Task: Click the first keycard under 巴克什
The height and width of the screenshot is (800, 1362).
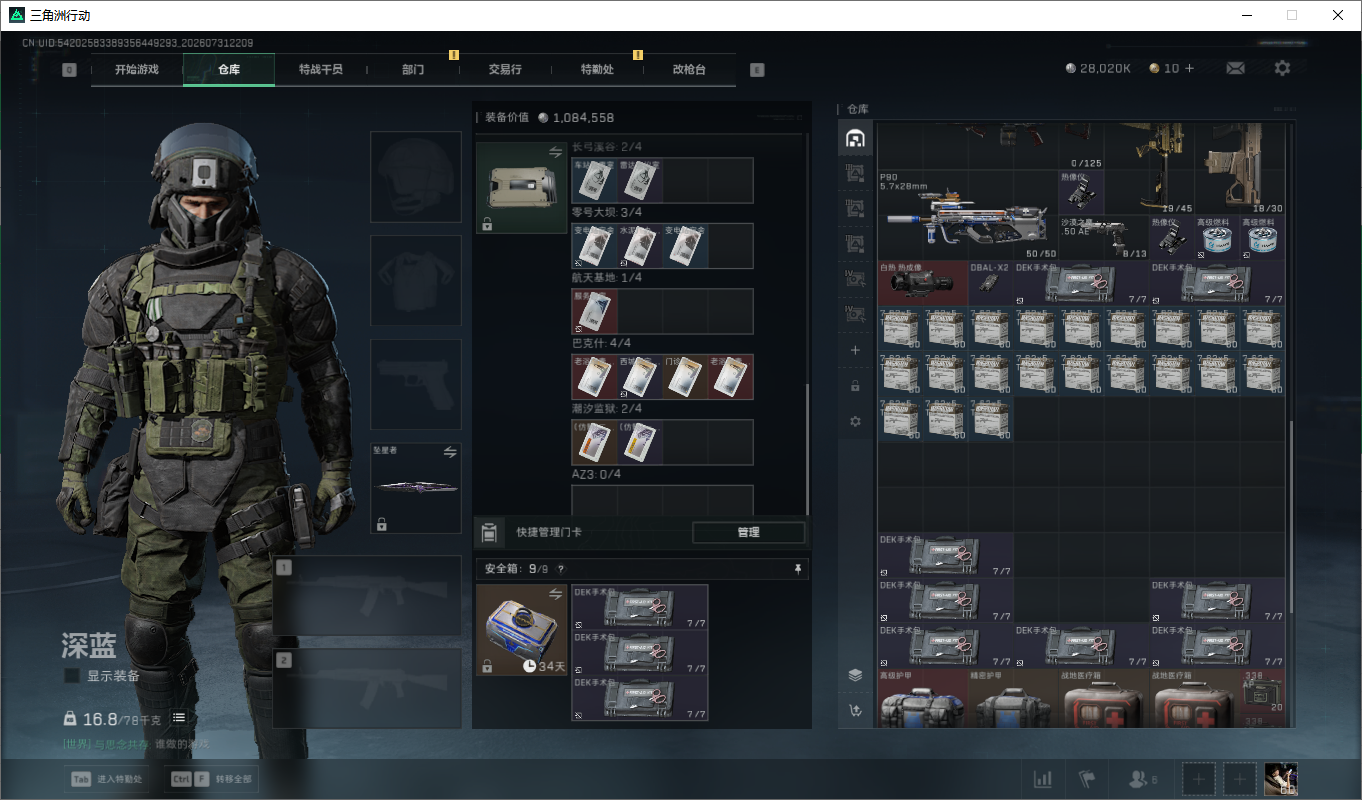Action: pos(594,377)
